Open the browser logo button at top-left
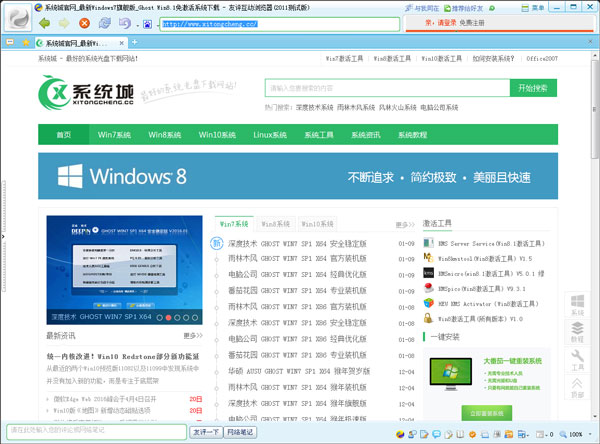The width and height of the screenshot is (600, 444). pos(18,18)
